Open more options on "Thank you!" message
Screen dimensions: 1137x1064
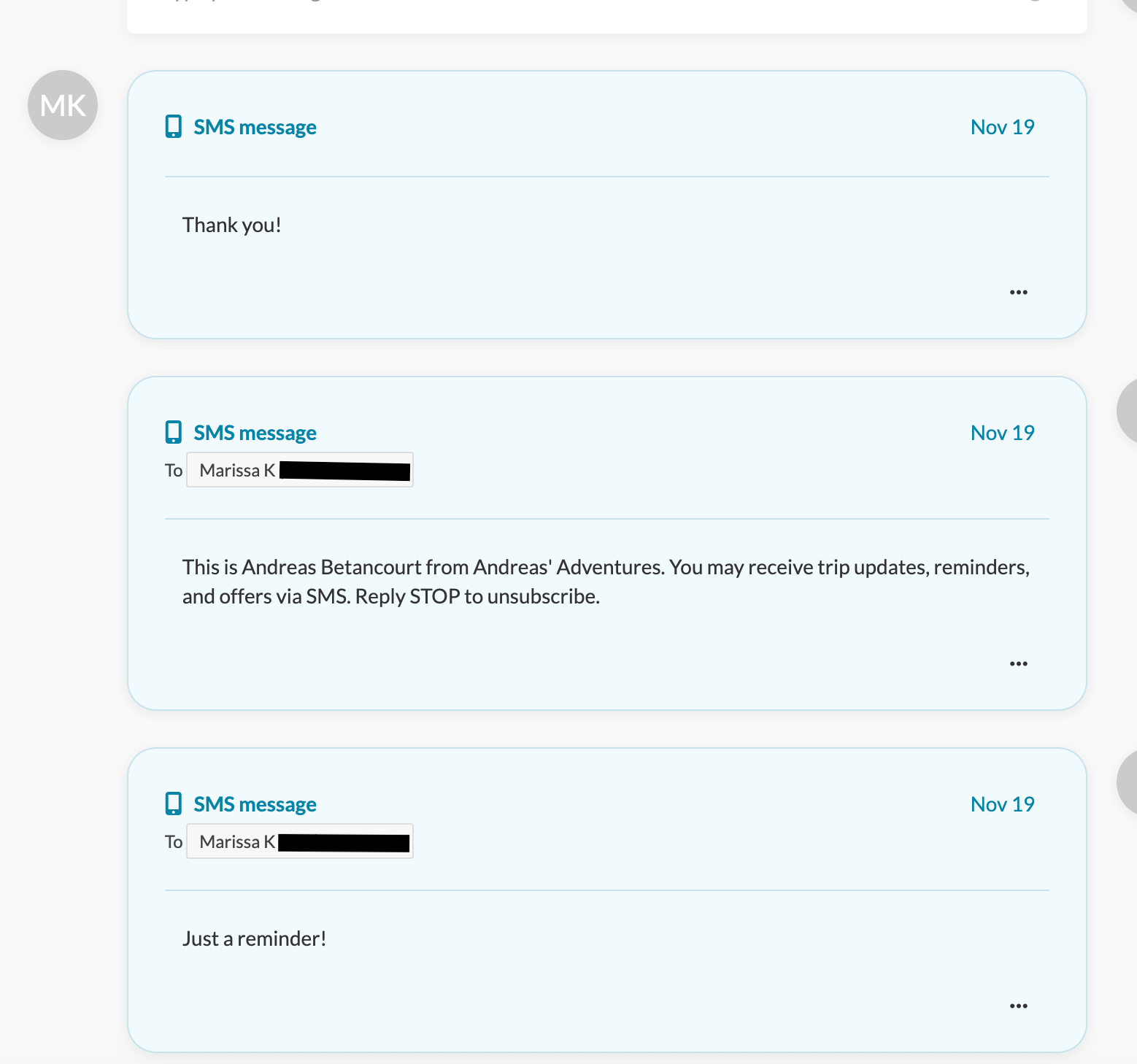pos(1018,293)
